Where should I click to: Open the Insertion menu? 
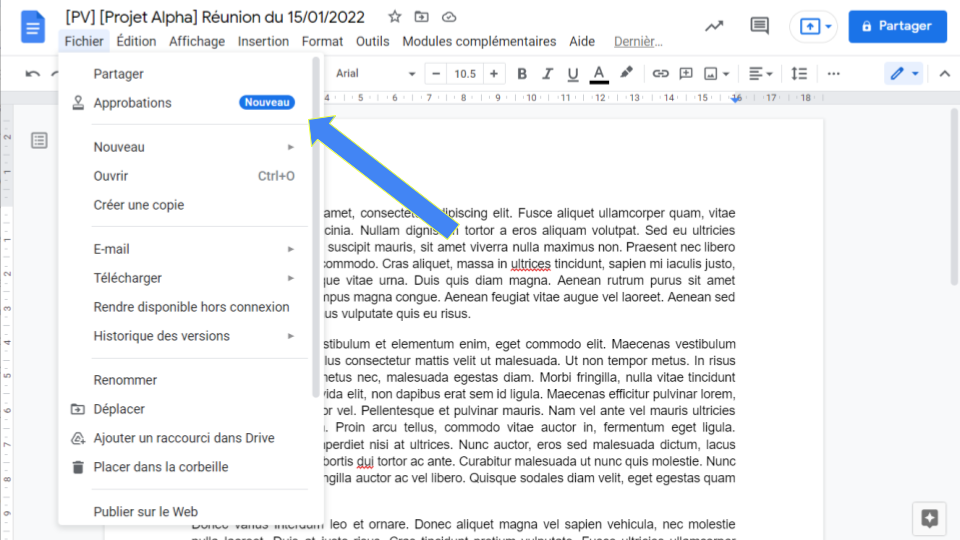(x=263, y=41)
